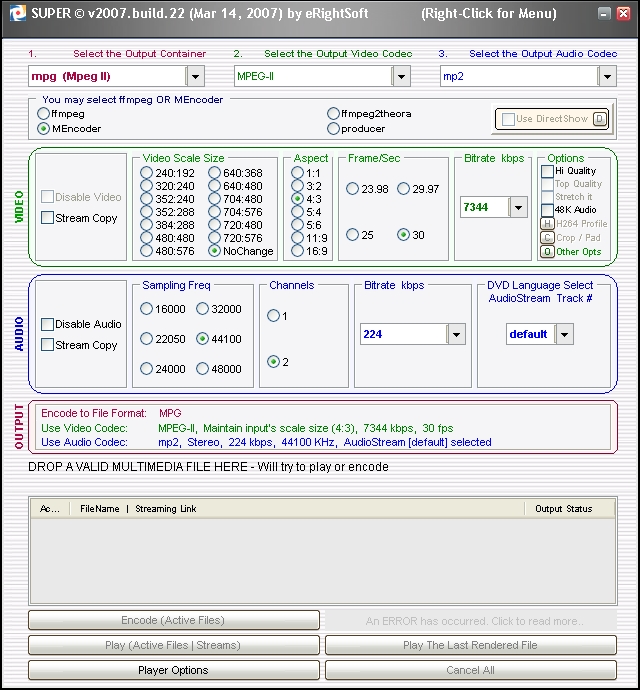Choose 23.98 frames per second
This screenshot has height=690, width=640.
[352, 189]
